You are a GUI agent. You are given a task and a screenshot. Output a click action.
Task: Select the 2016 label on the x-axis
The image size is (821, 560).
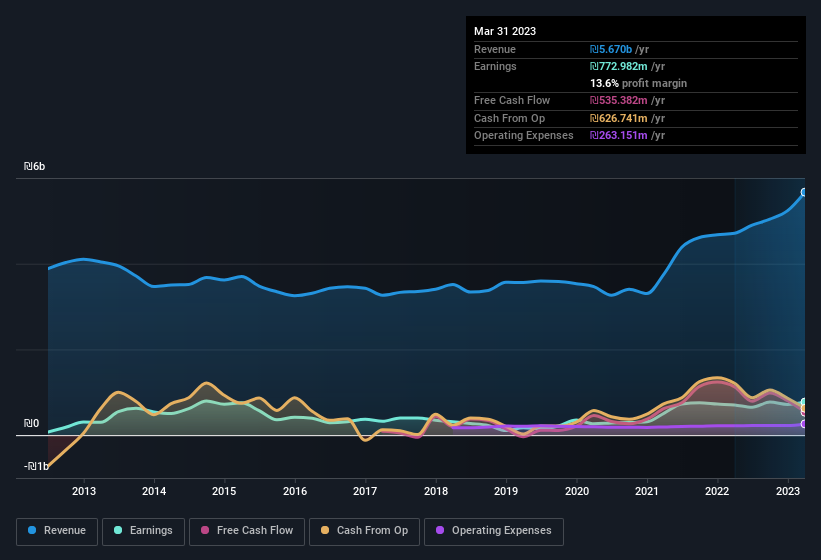pyautogui.click(x=295, y=491)
